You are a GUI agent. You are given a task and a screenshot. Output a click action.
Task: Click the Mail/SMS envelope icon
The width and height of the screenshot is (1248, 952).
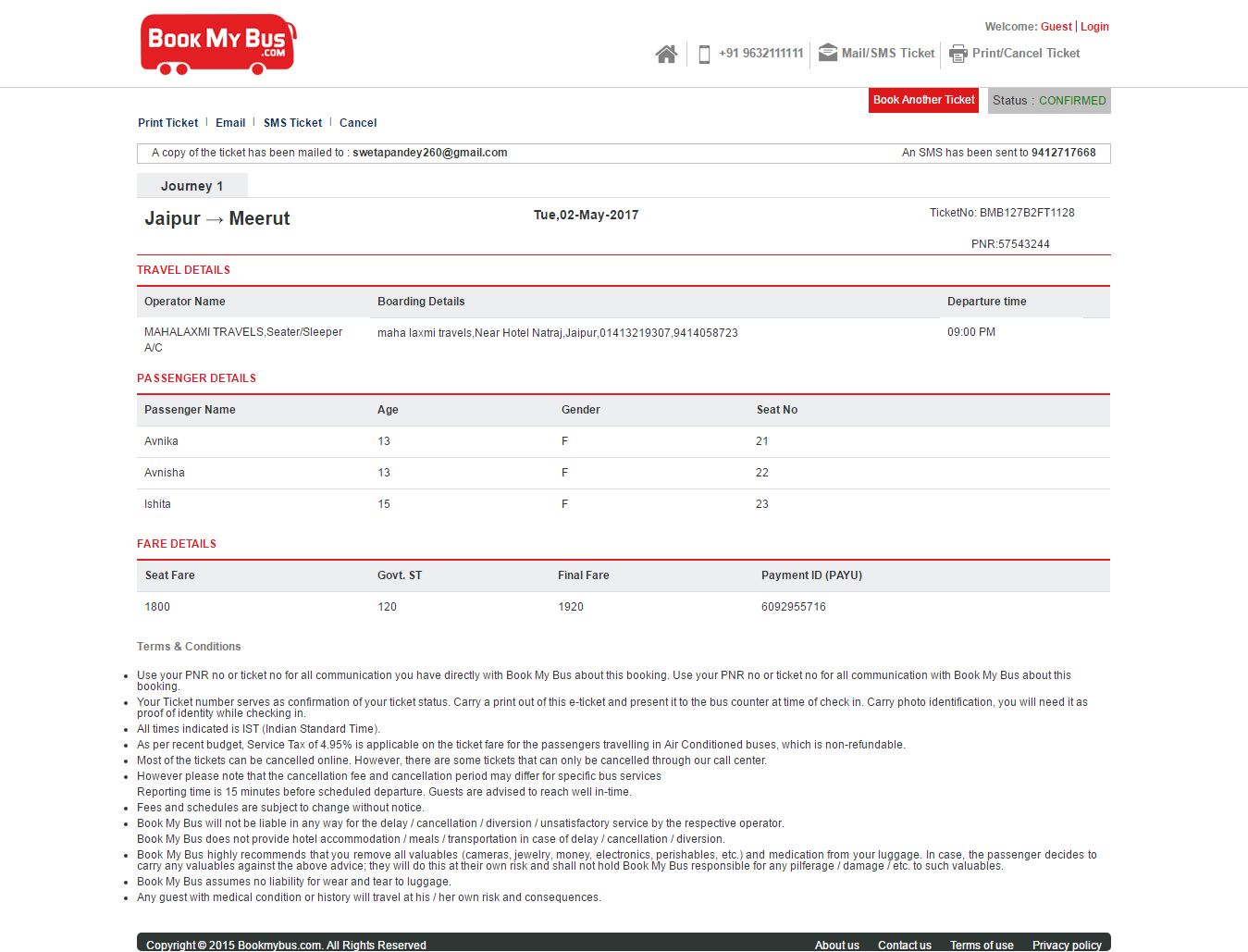828,53
